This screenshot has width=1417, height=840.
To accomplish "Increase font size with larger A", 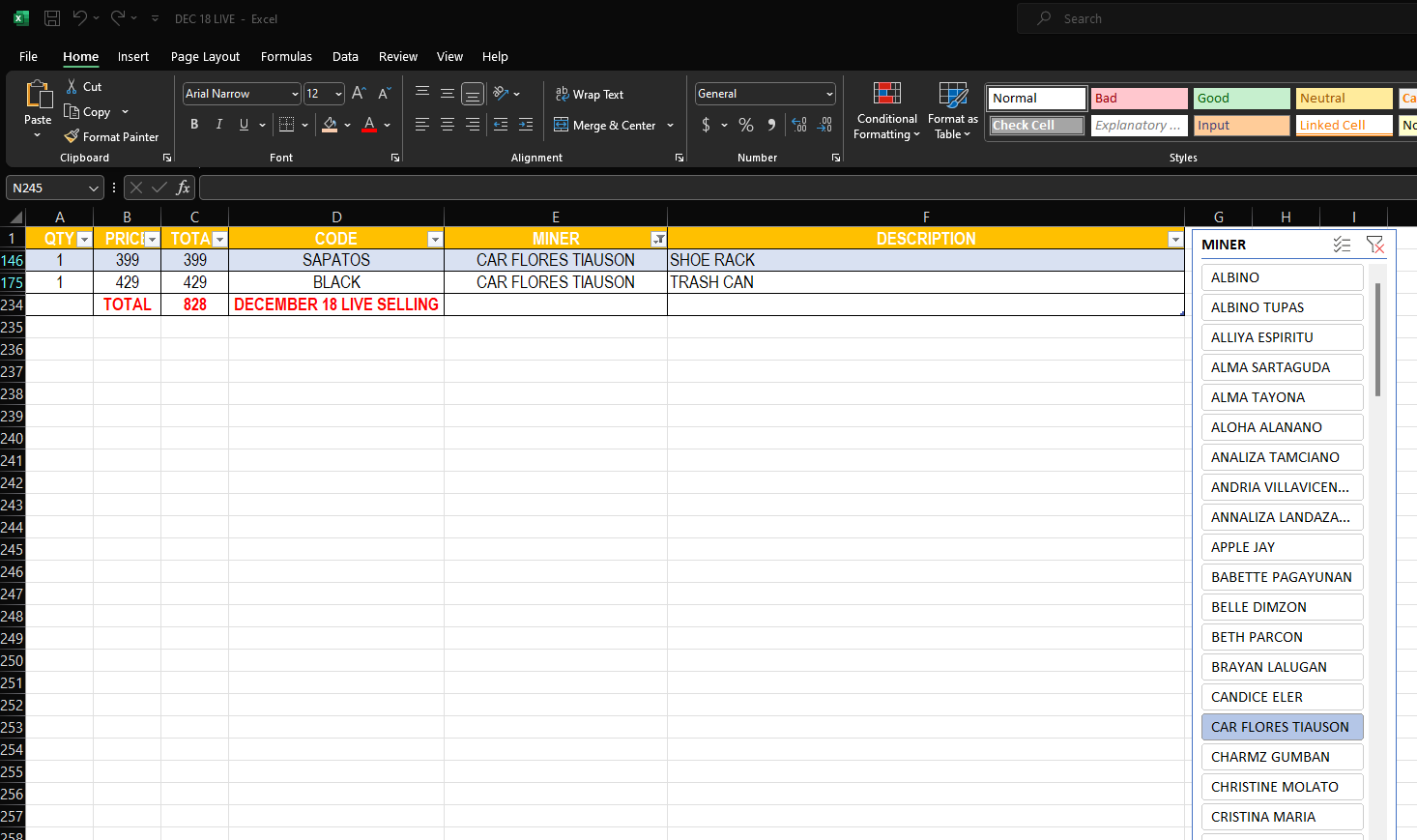I will [x=359, y=94].
